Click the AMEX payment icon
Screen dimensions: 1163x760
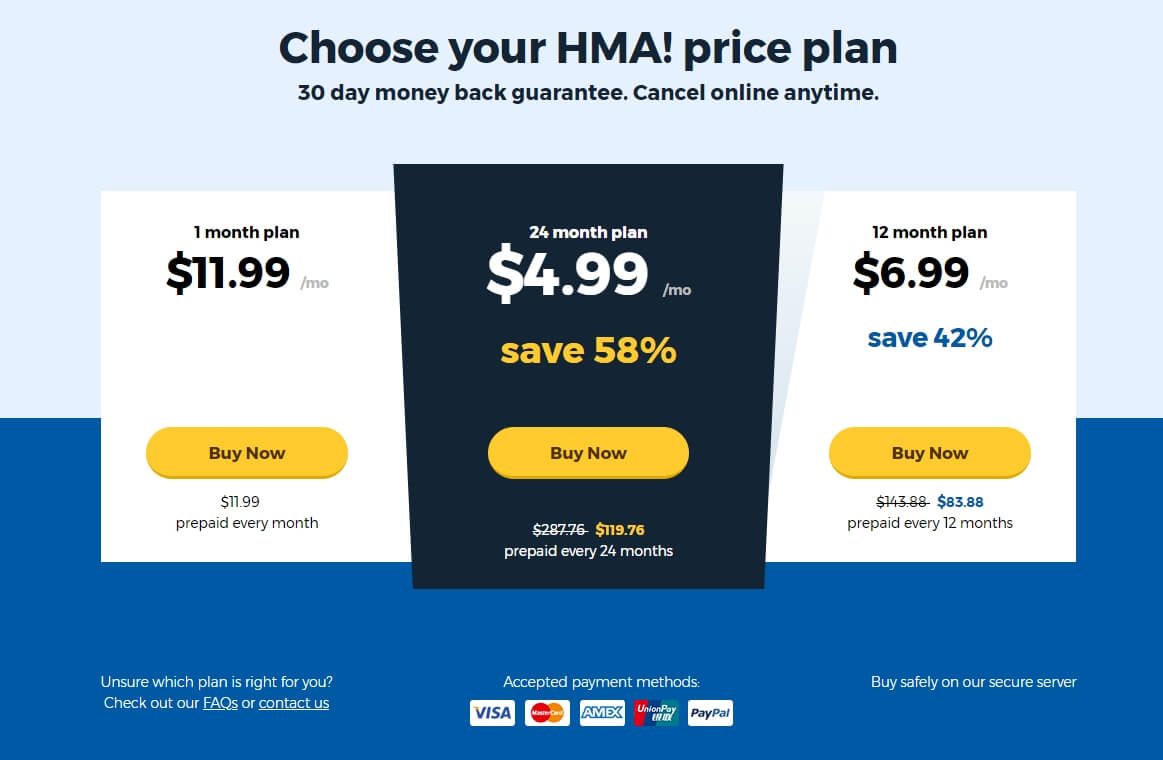(602, 713)
